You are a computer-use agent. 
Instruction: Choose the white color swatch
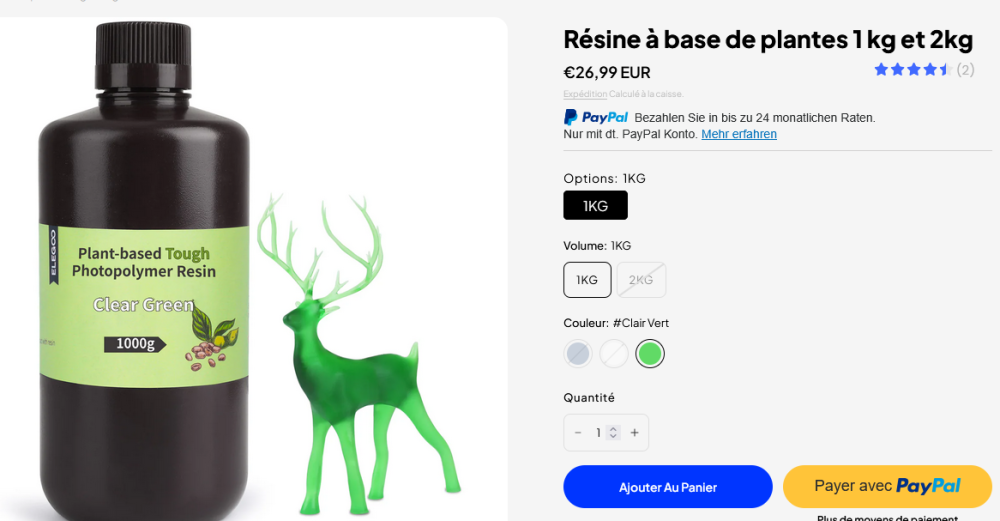pyautogui.click(x=614, y=353)
